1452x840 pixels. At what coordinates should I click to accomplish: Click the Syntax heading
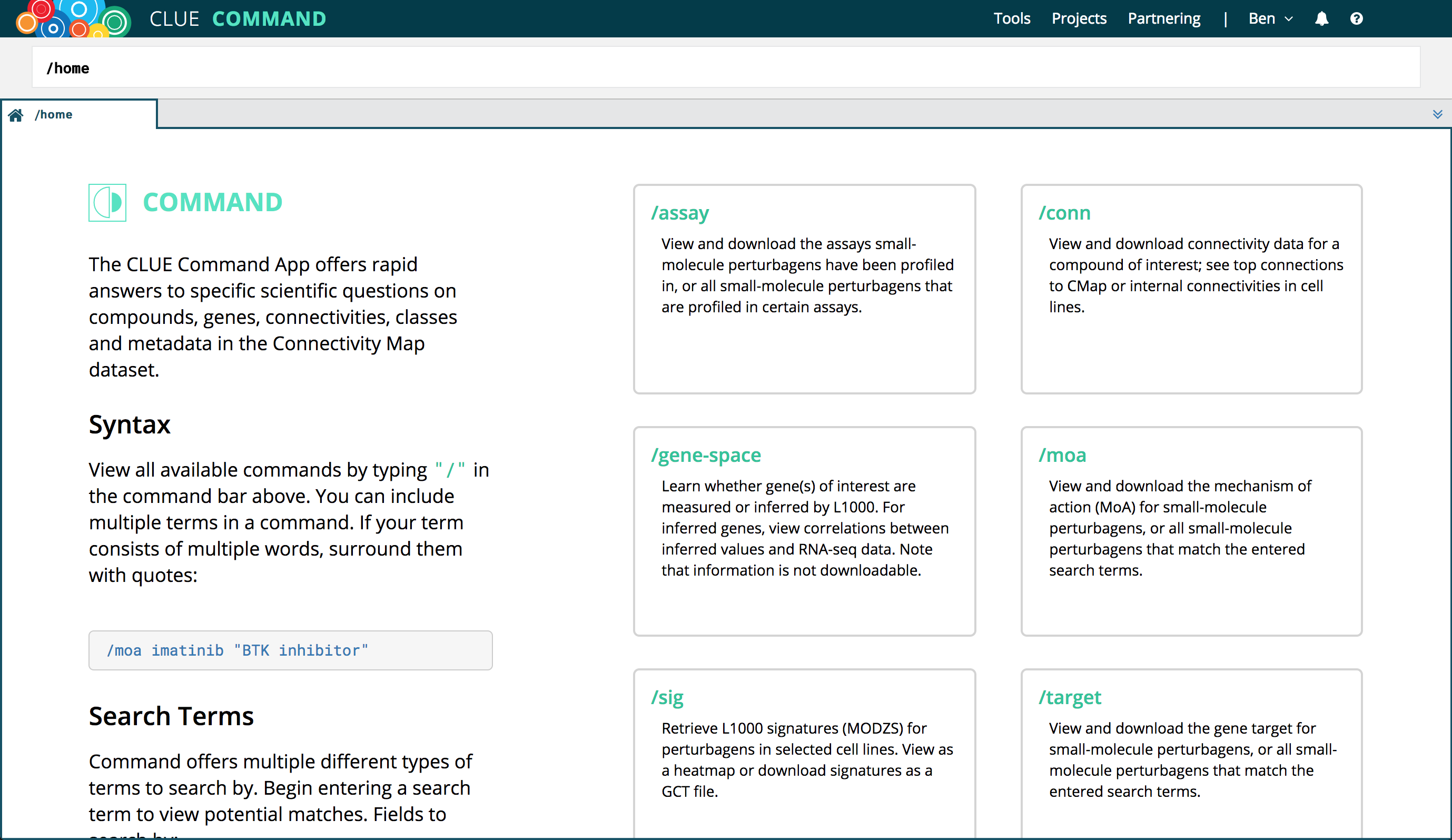pyautogui.click(x=130, y=425)
